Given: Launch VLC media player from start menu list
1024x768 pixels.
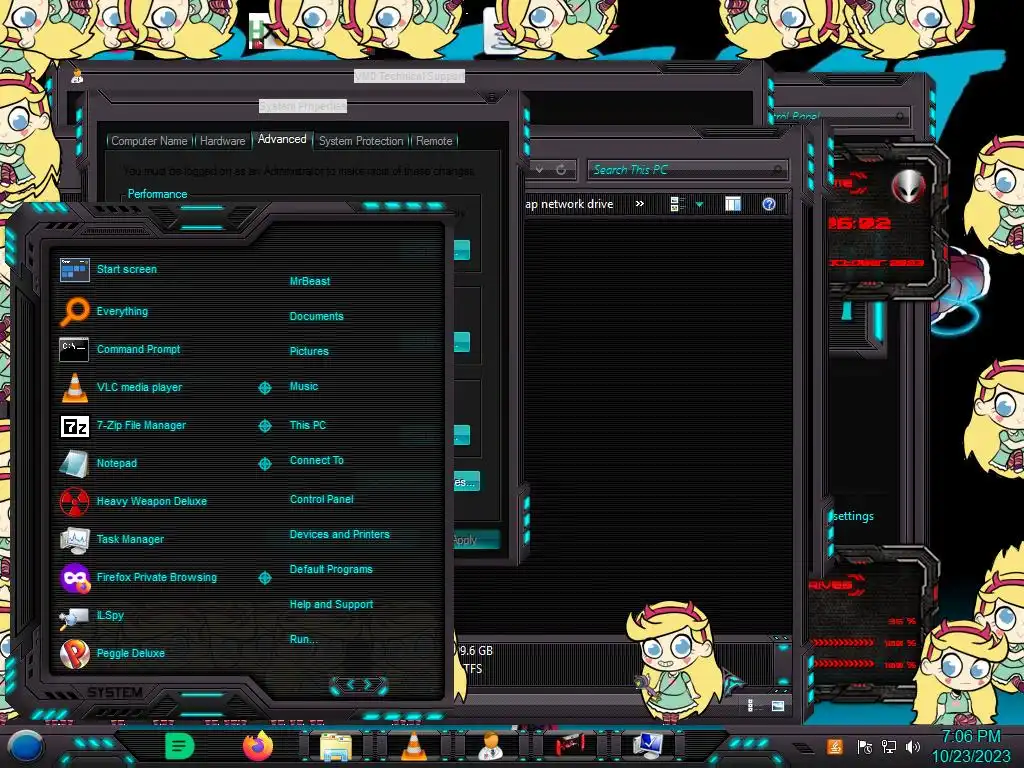Looking at the screenshot, I should click(x=139, y=387).
